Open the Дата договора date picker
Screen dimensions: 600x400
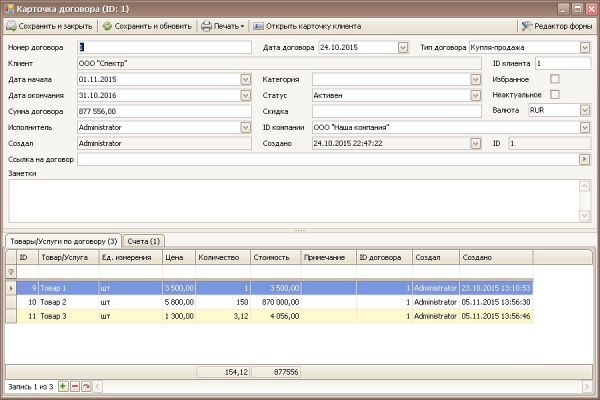coord(402,47)
